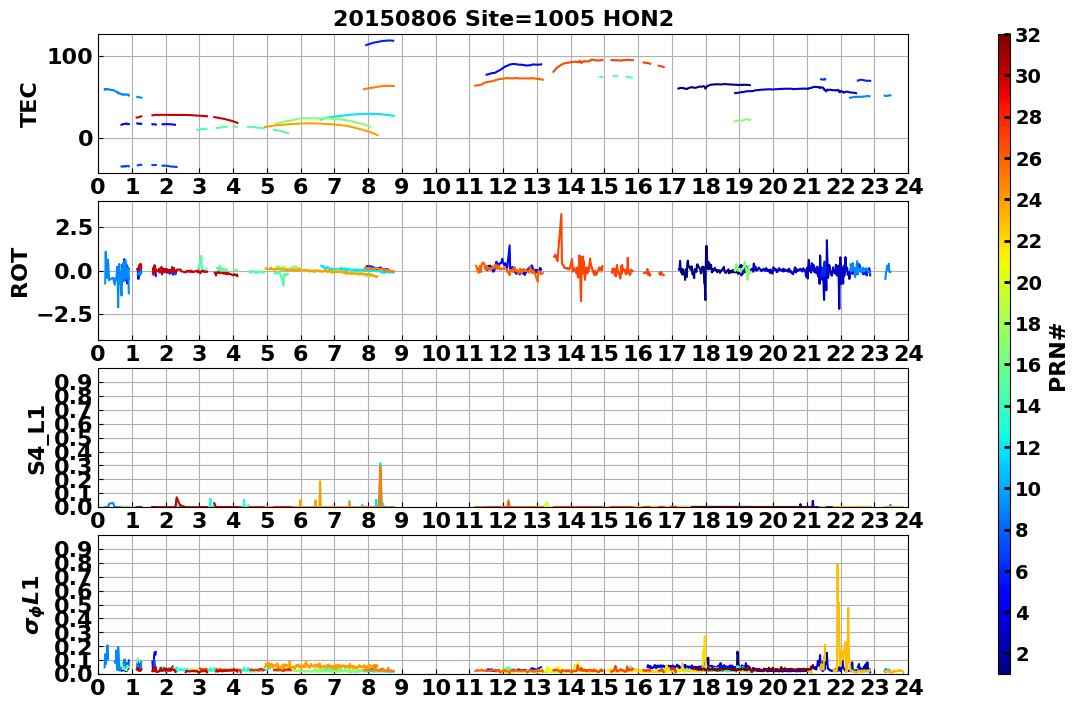Click the "PRN#" colorbar label
Screen dimensions: 1077x709
click(1057, 359)
